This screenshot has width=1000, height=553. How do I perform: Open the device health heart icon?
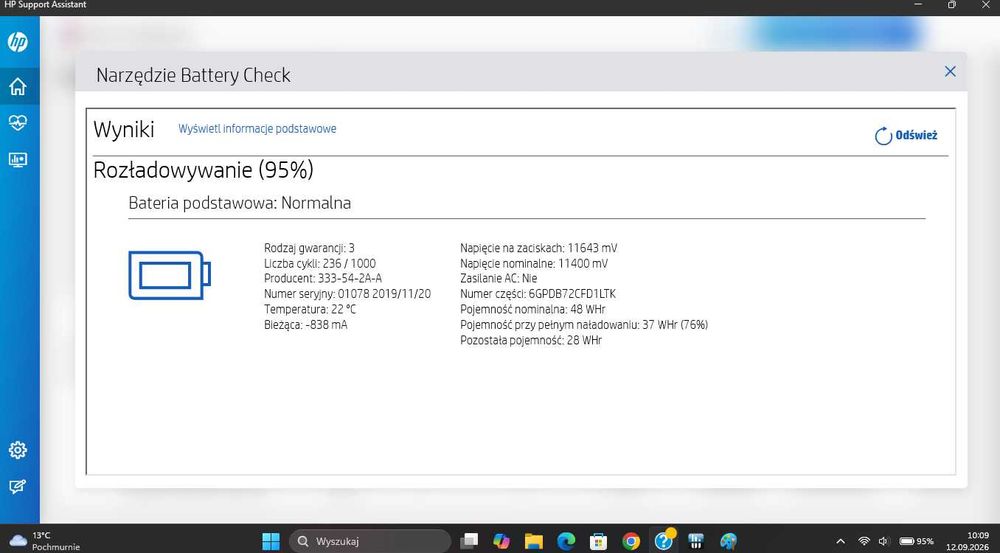tap(18, 122)
